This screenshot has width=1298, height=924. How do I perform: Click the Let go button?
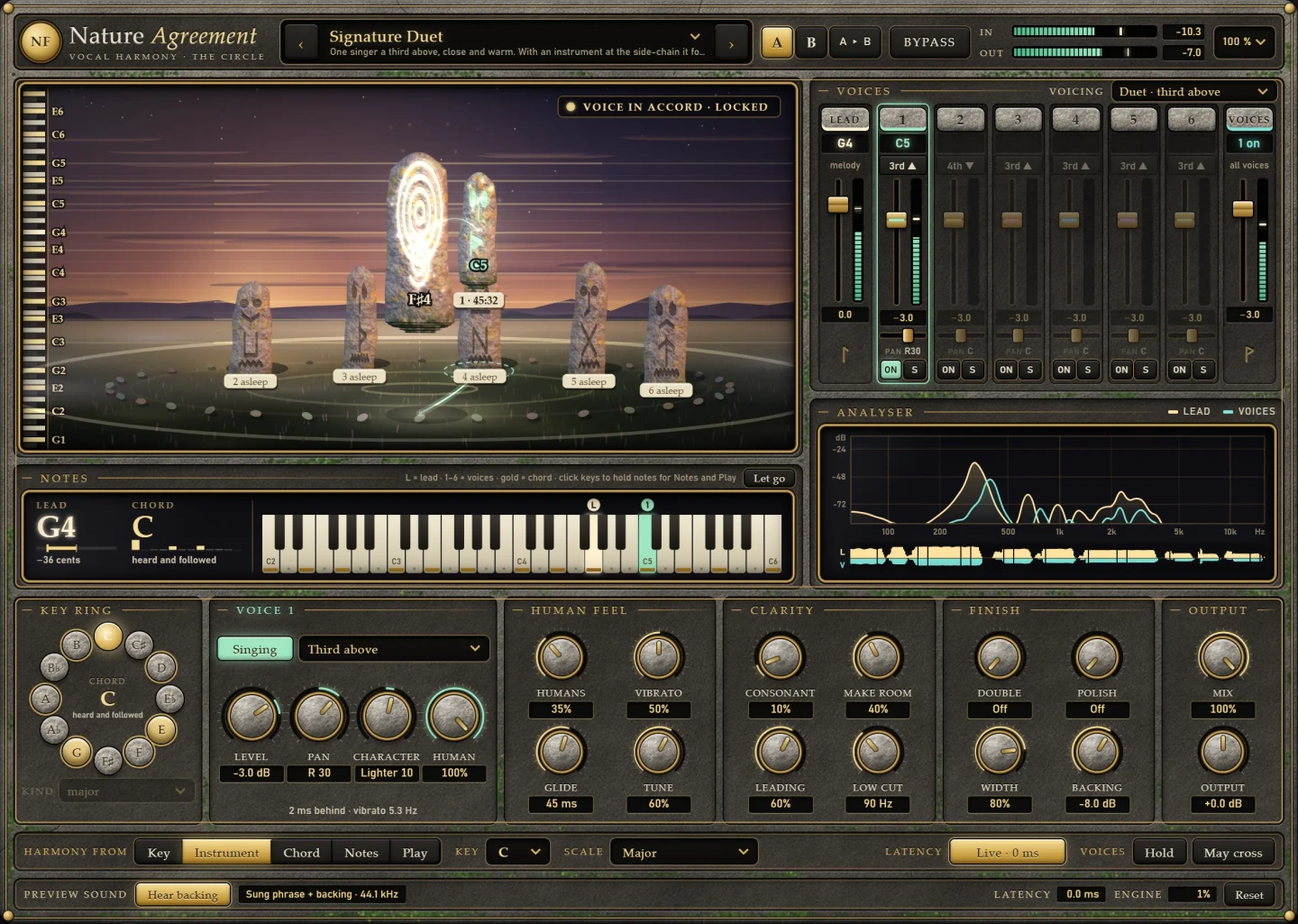click(x=769, y=479)
